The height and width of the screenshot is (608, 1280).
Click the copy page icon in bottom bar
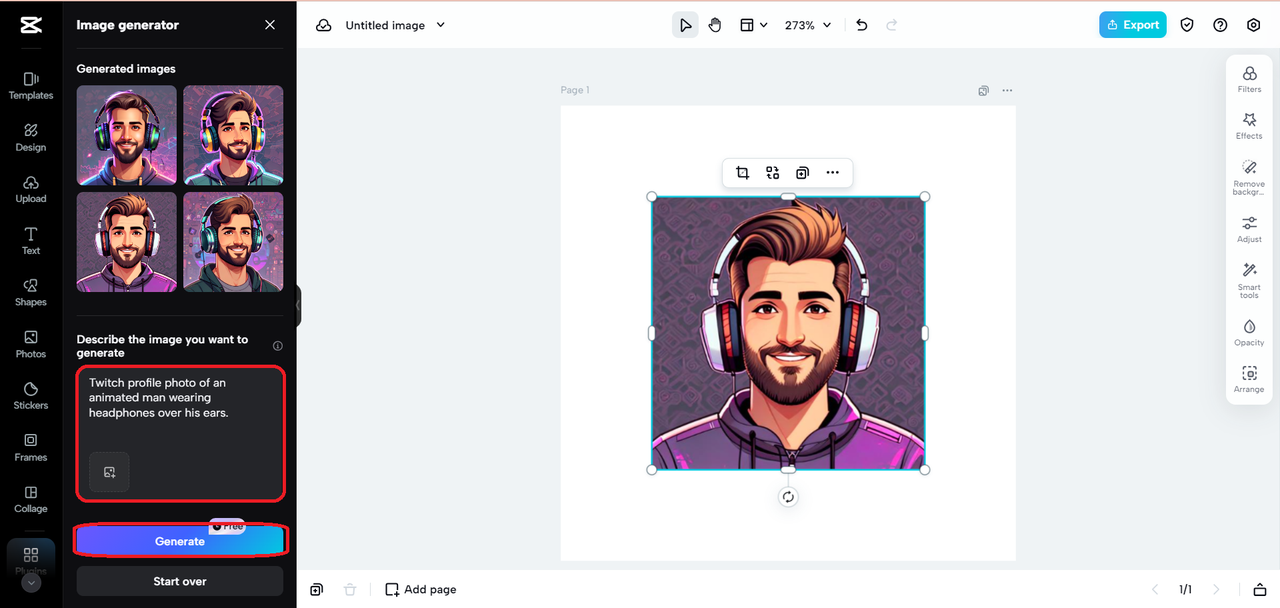(316, 589)
